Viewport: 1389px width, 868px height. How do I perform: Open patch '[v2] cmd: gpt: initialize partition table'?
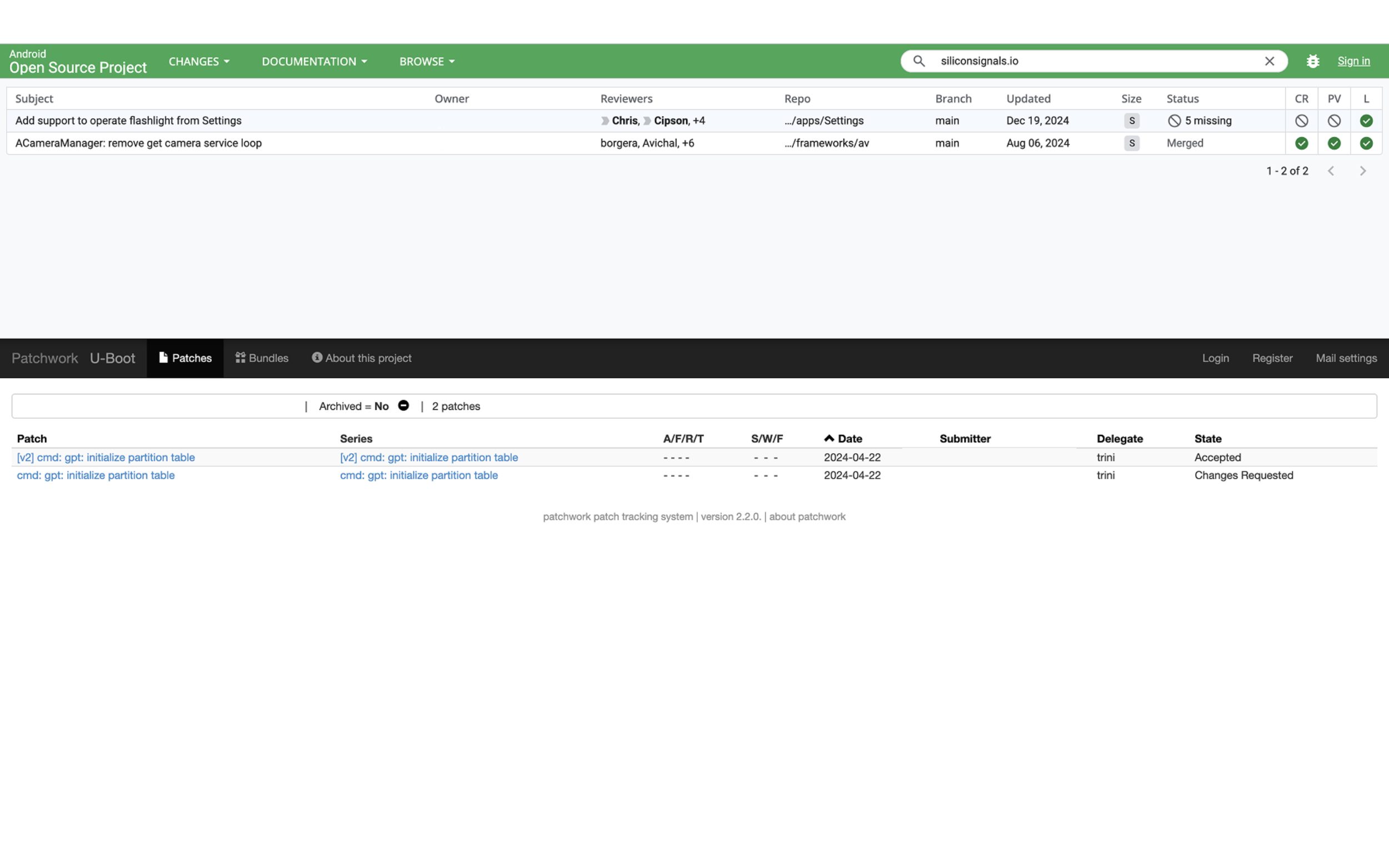(106, 458)
